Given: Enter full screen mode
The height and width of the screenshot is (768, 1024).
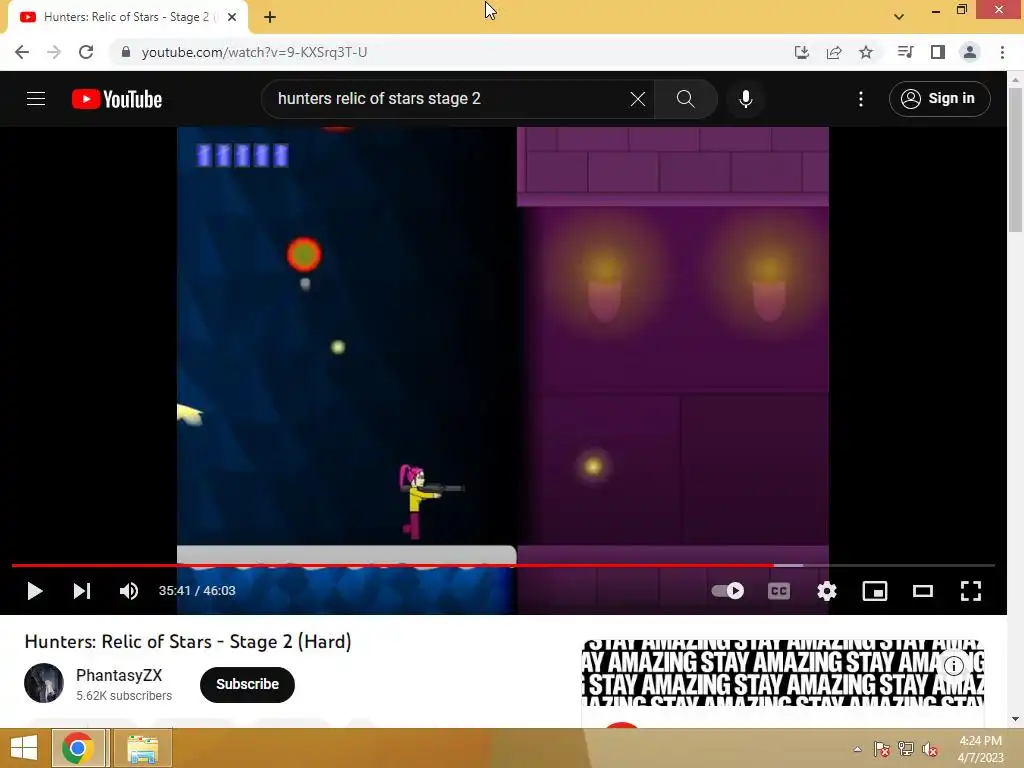Looking at the screenshot, I should [970, 591].
